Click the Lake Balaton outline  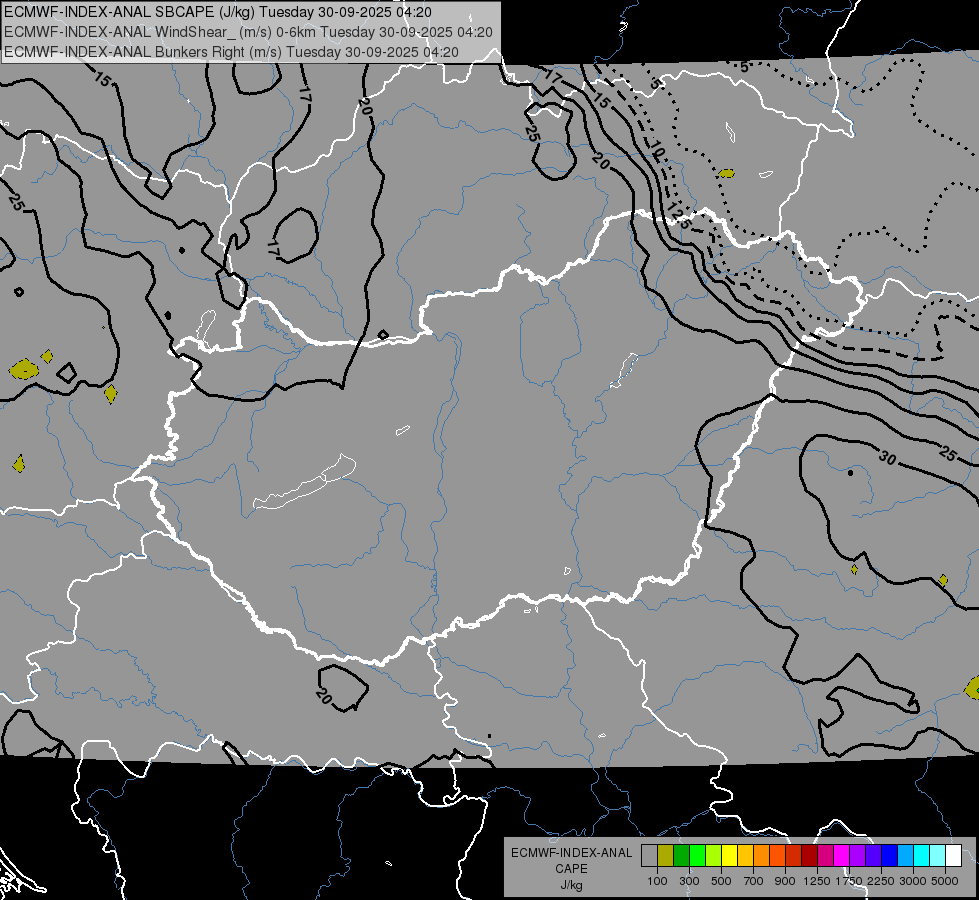pos(304,482)
